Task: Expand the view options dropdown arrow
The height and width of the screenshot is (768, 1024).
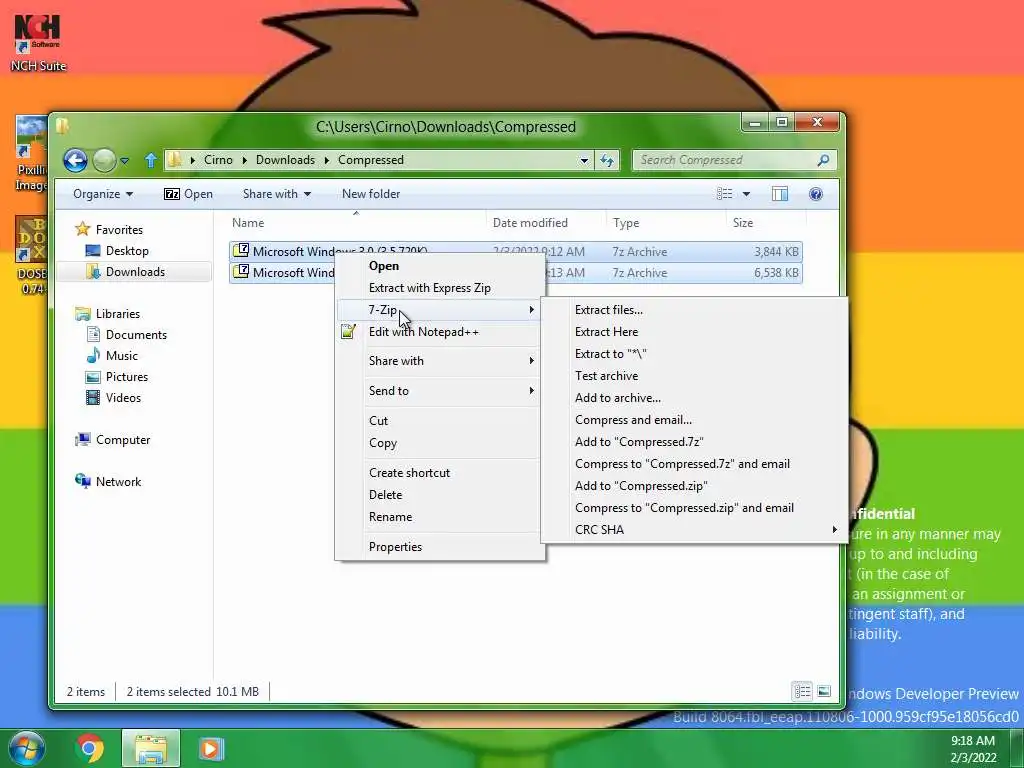Action: click(746, 194)
